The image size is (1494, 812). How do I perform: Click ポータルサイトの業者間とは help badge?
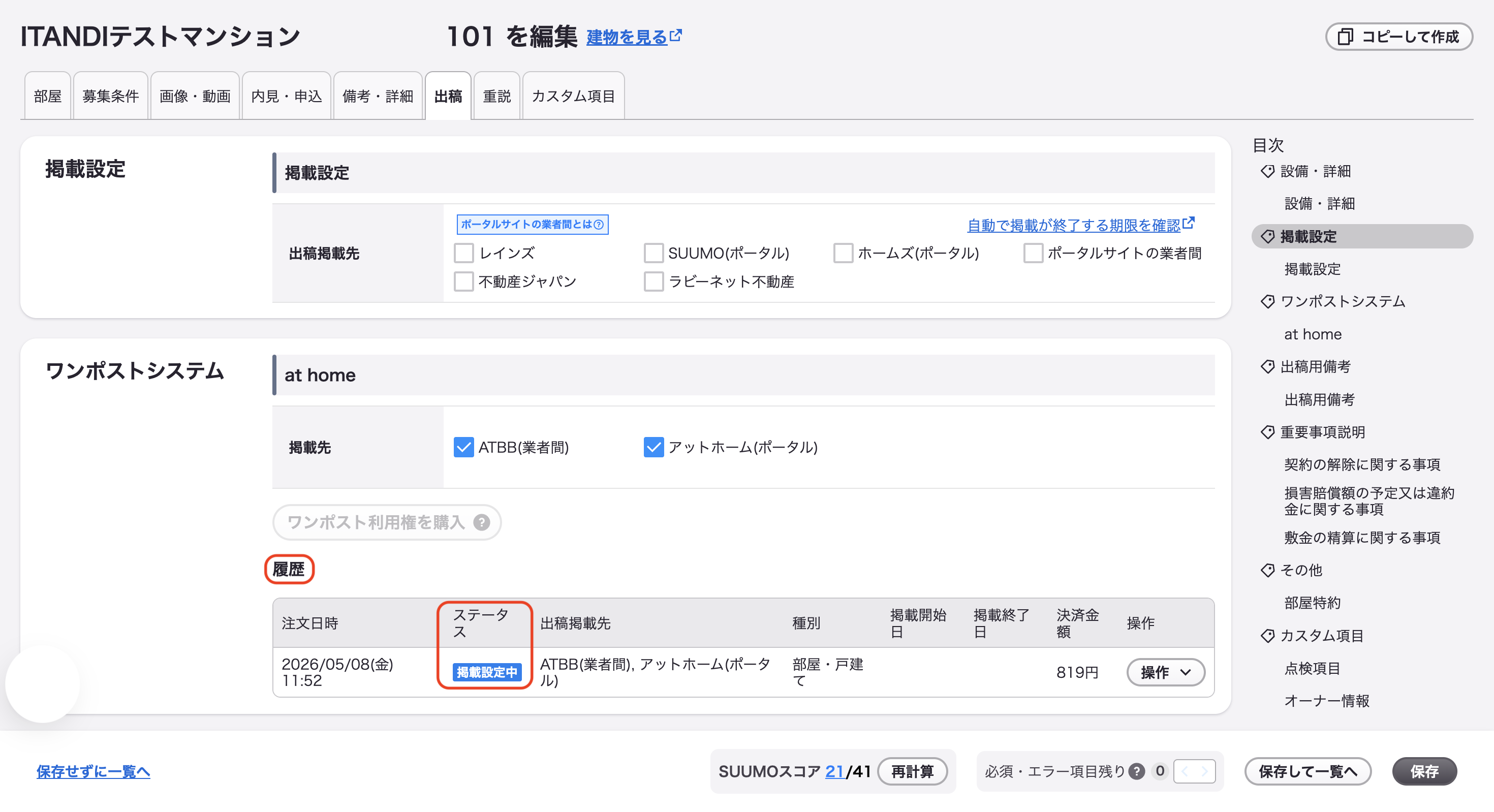point(533,225)
